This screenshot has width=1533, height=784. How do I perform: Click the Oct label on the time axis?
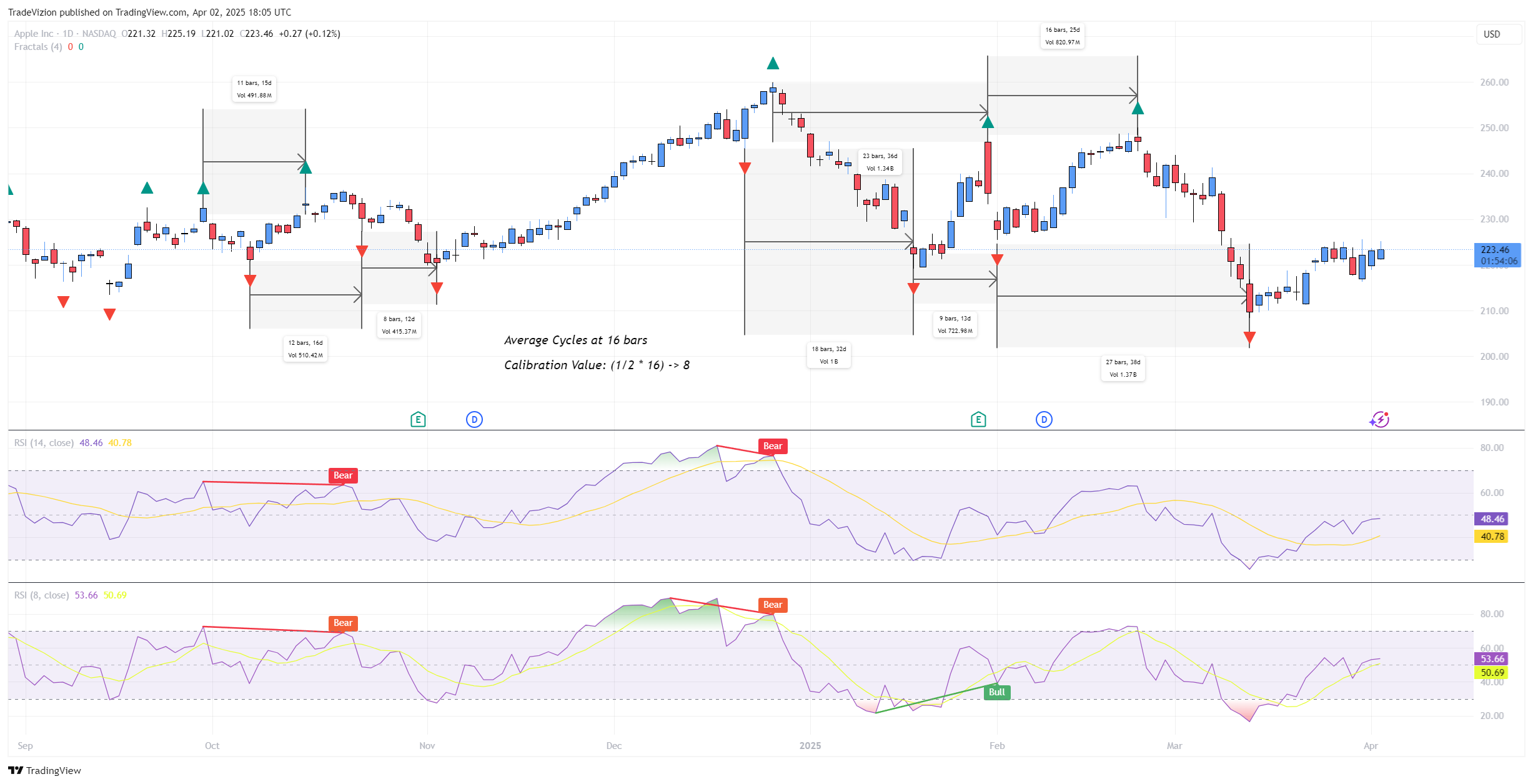click(212, 746)
